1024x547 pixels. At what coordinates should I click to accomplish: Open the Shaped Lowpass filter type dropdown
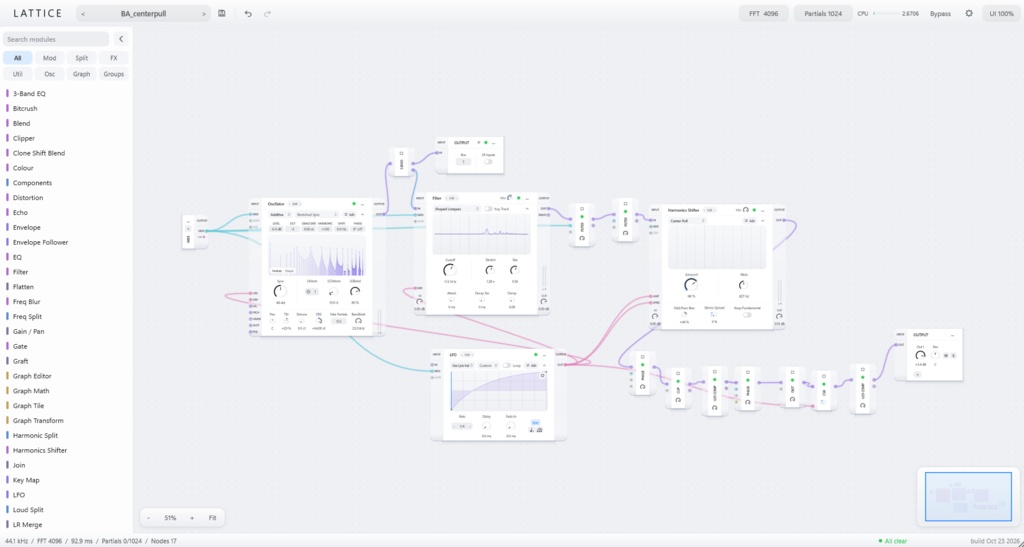(456, 209)
